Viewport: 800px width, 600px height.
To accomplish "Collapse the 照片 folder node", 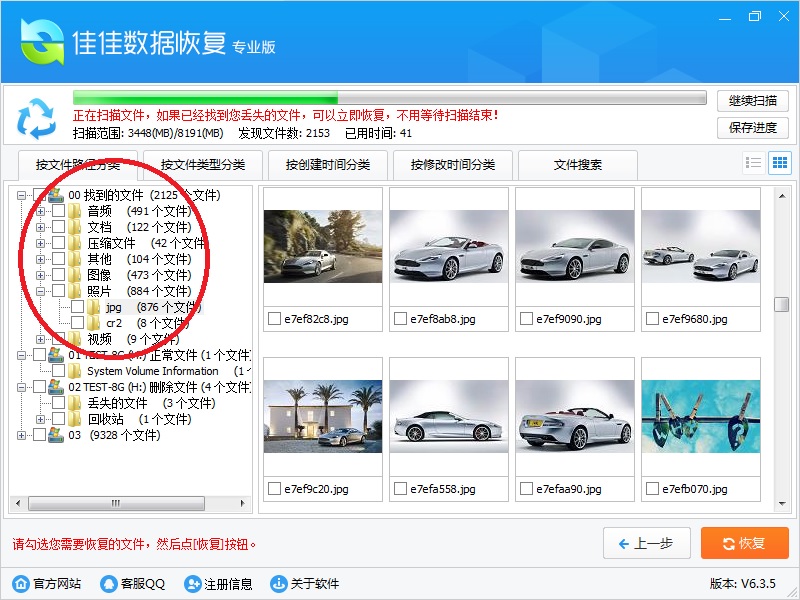I will 41,291.
